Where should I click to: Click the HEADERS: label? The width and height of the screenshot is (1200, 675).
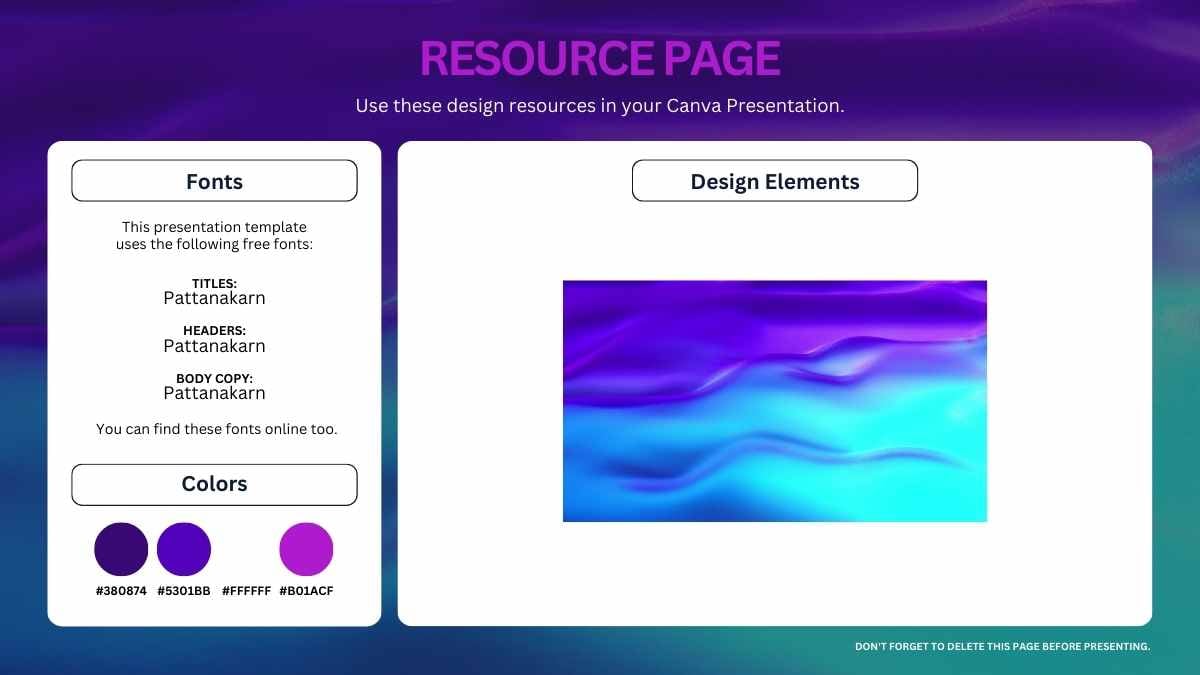pyautogui.click(x=214, y=331)
